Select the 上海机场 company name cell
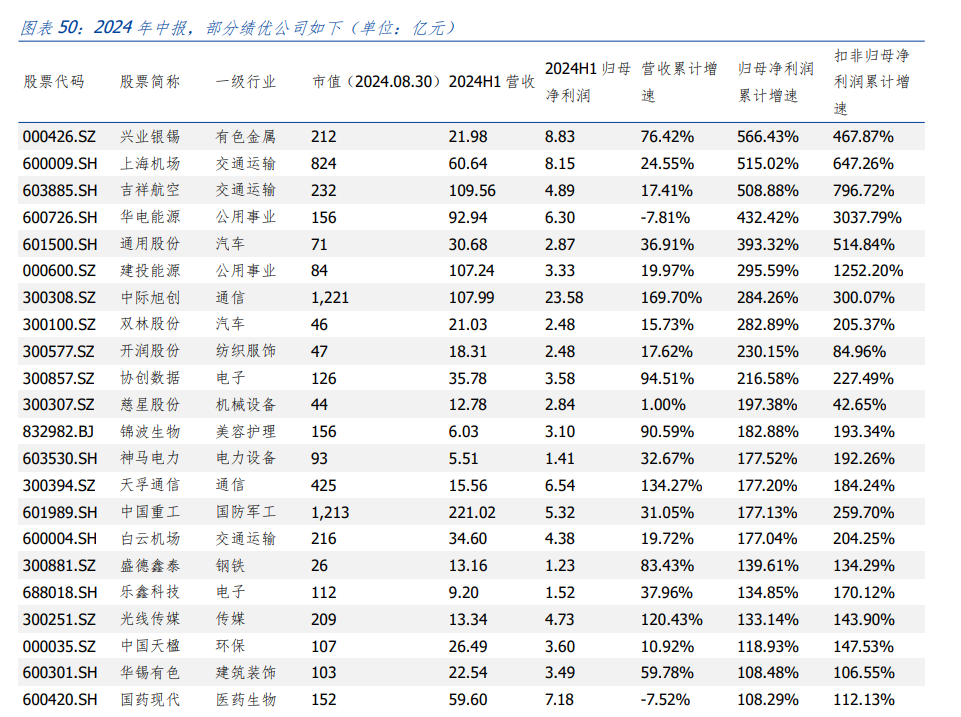Screen dimensions: 961x717 tap(150, 163)
